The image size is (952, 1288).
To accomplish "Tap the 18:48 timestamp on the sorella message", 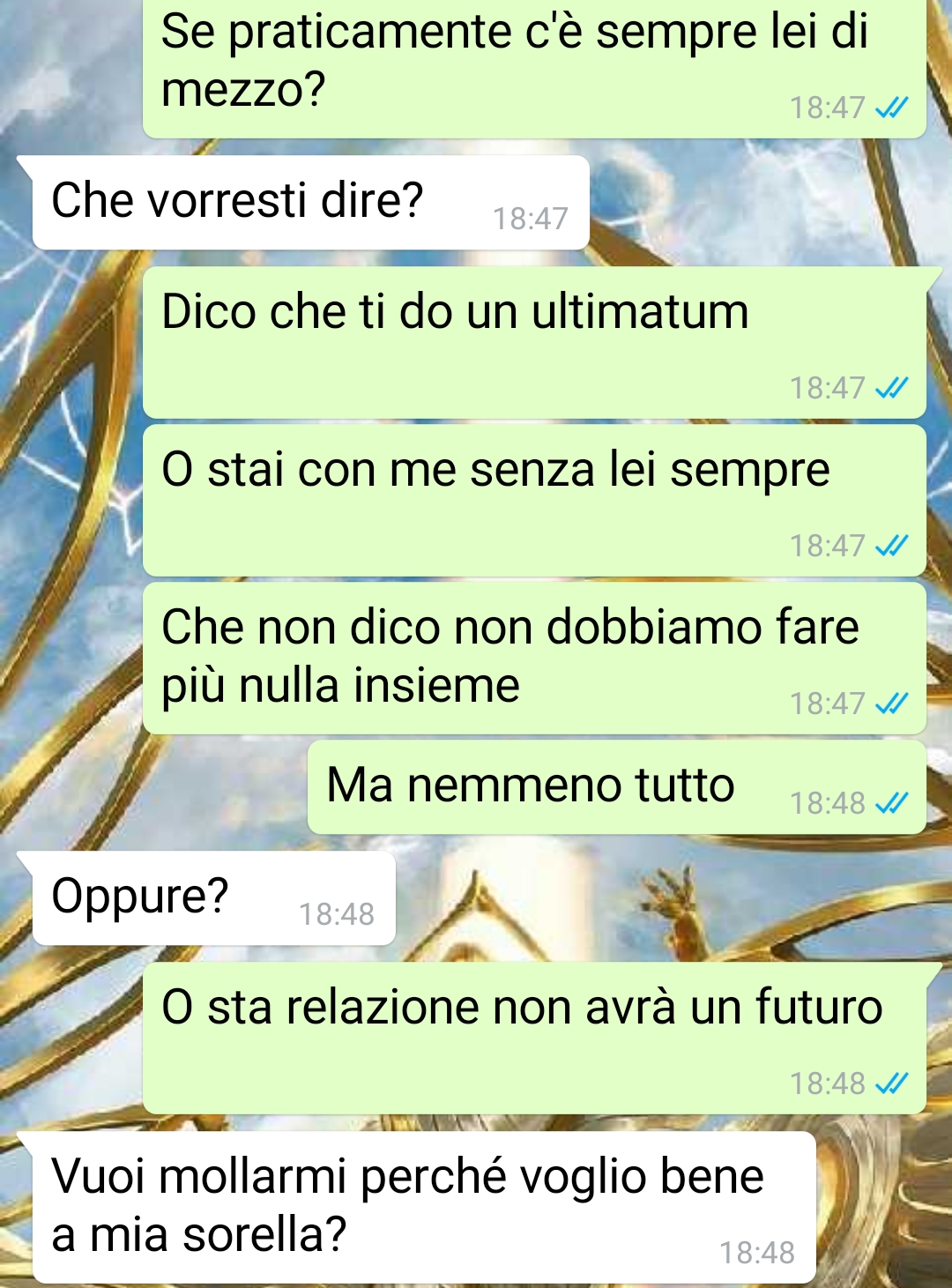I will click(757, 1253).
